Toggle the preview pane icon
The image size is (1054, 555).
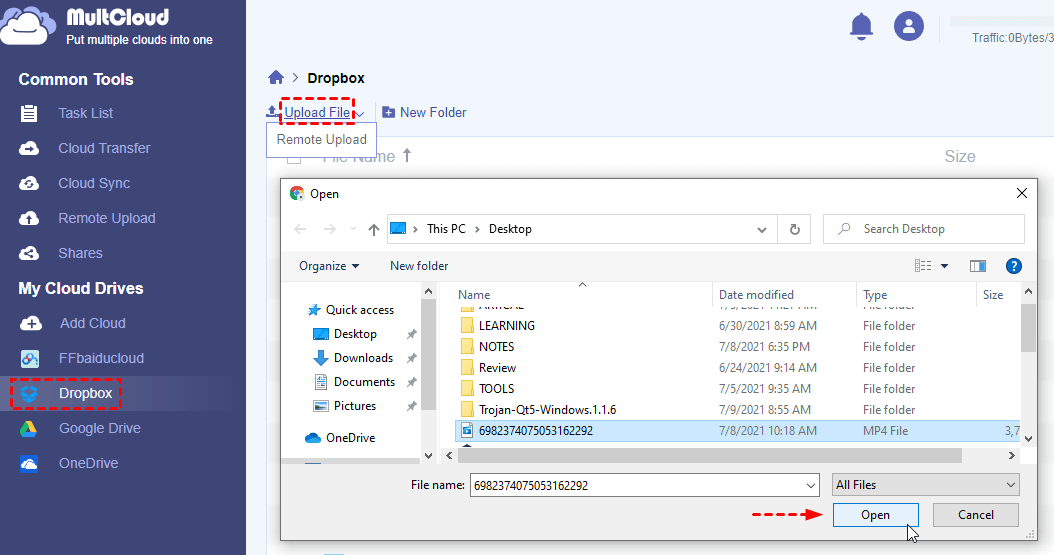pyautogui.click(x=978, y=266)
